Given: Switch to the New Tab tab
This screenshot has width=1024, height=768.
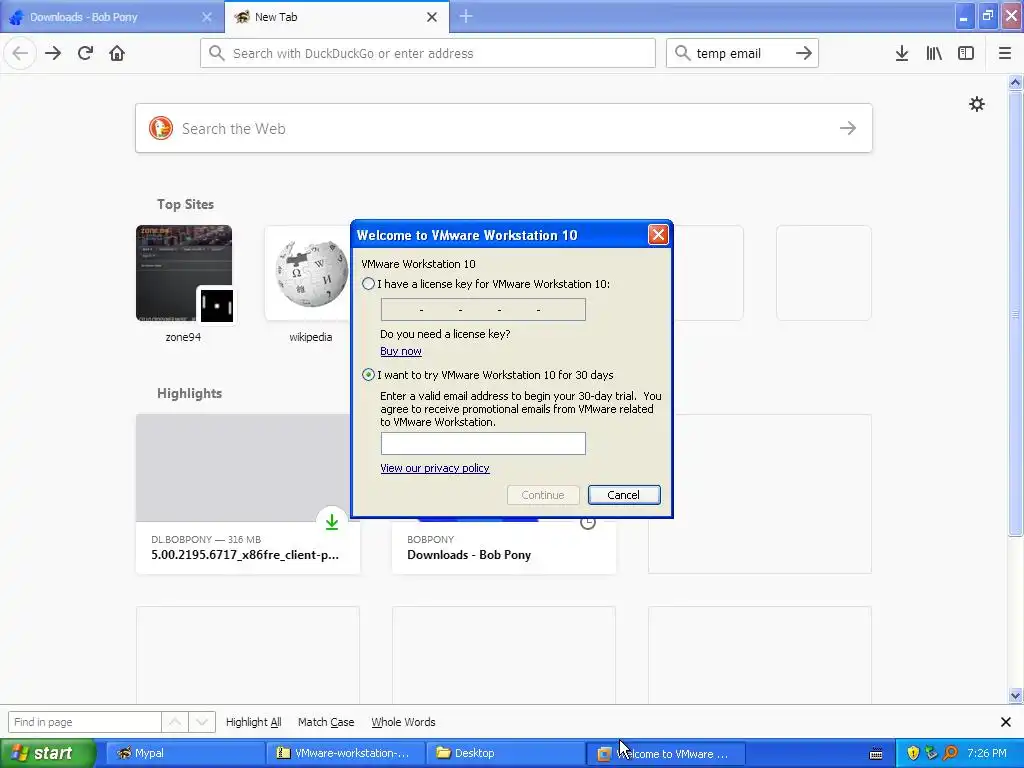Looking at the screenshot, I should [x=337, y=17].
